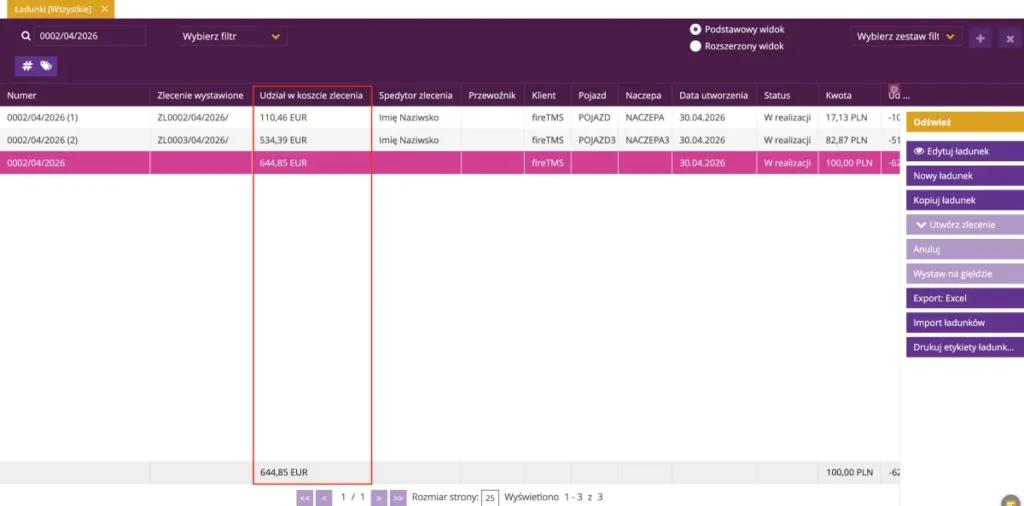Screen dimensions: 1024x506
Task: Click the summary total 644,85 EUR in footer
Action: 283,472
